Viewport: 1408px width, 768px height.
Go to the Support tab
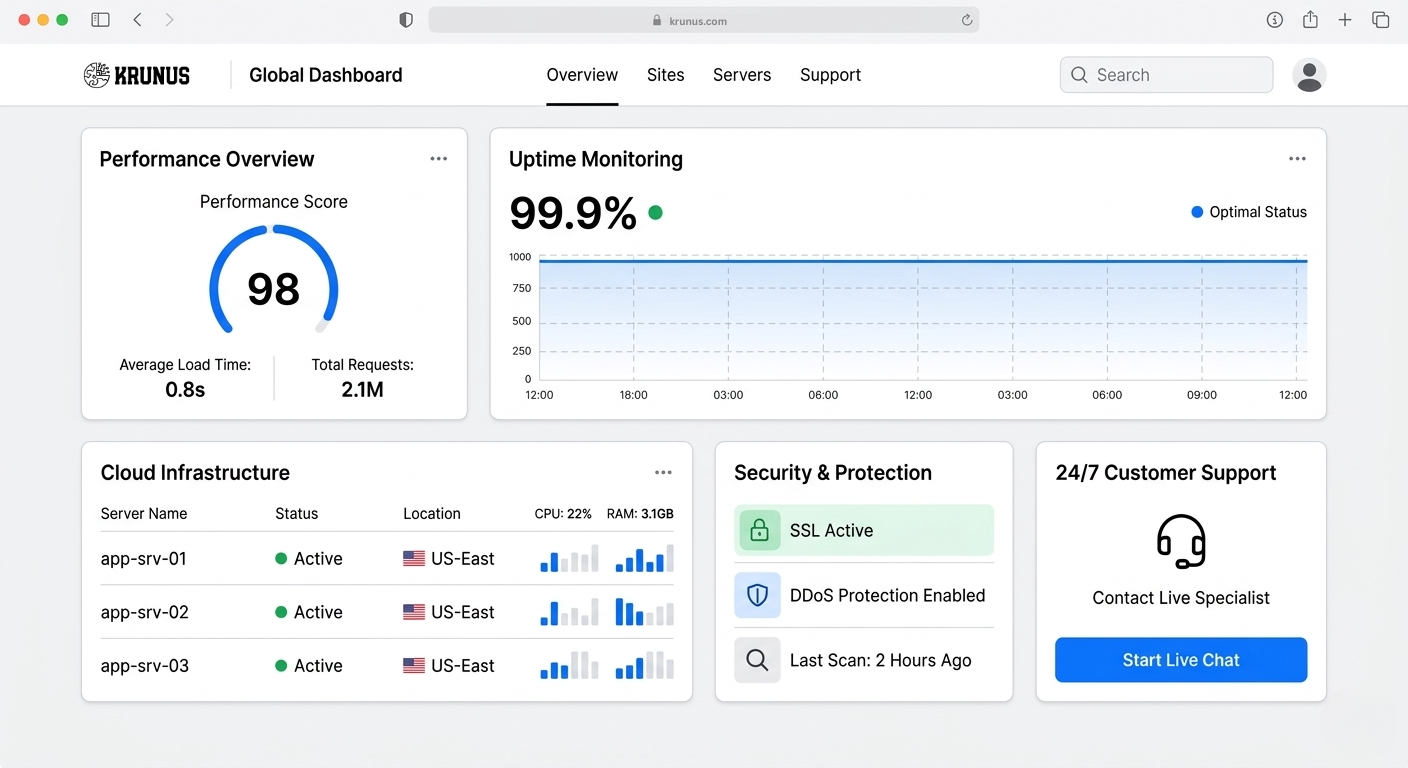[830, 75]
